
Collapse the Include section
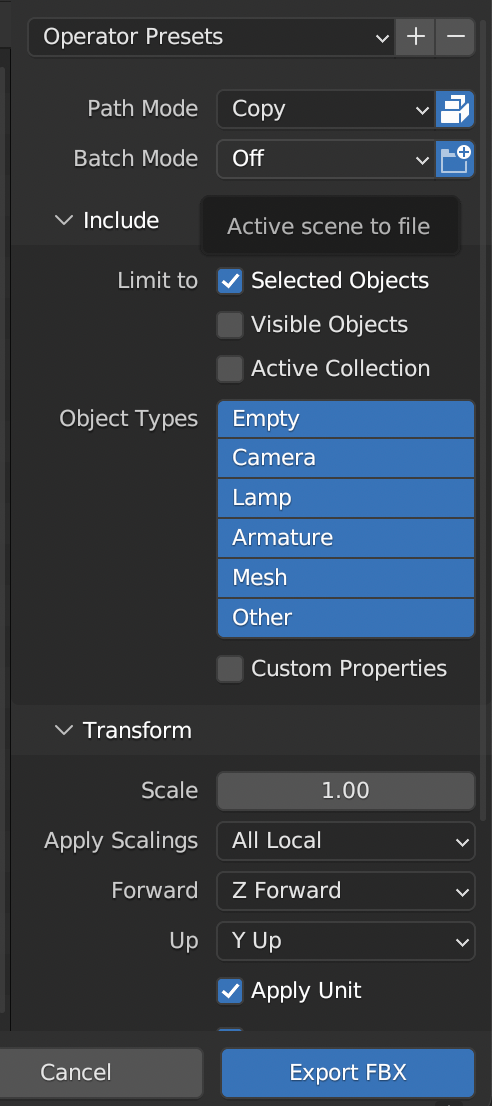pyautogui.click(x=107, y=221)
